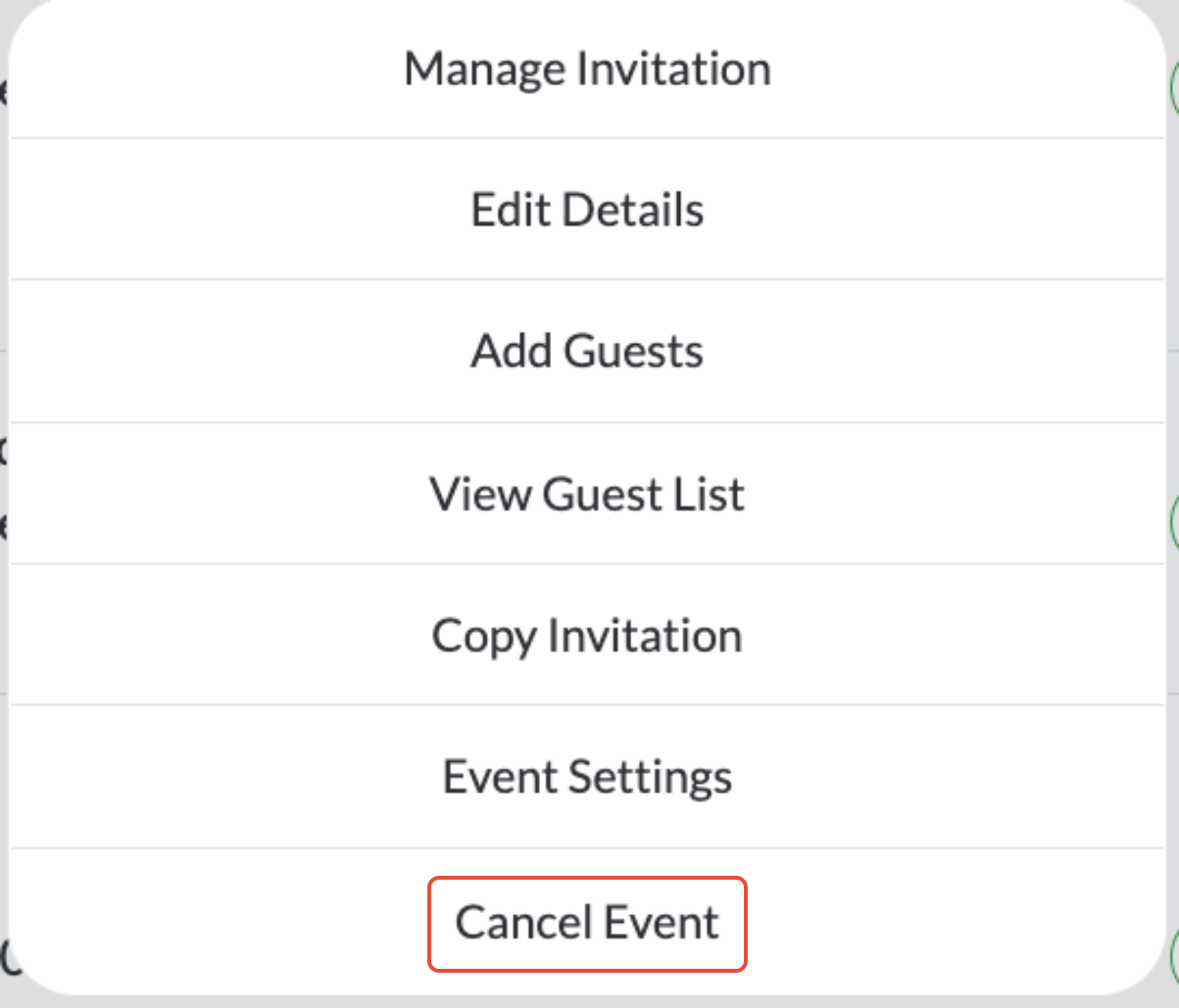Adjust preferences through Event Settings
The image size is (1179, 1008).
(586, 776)
